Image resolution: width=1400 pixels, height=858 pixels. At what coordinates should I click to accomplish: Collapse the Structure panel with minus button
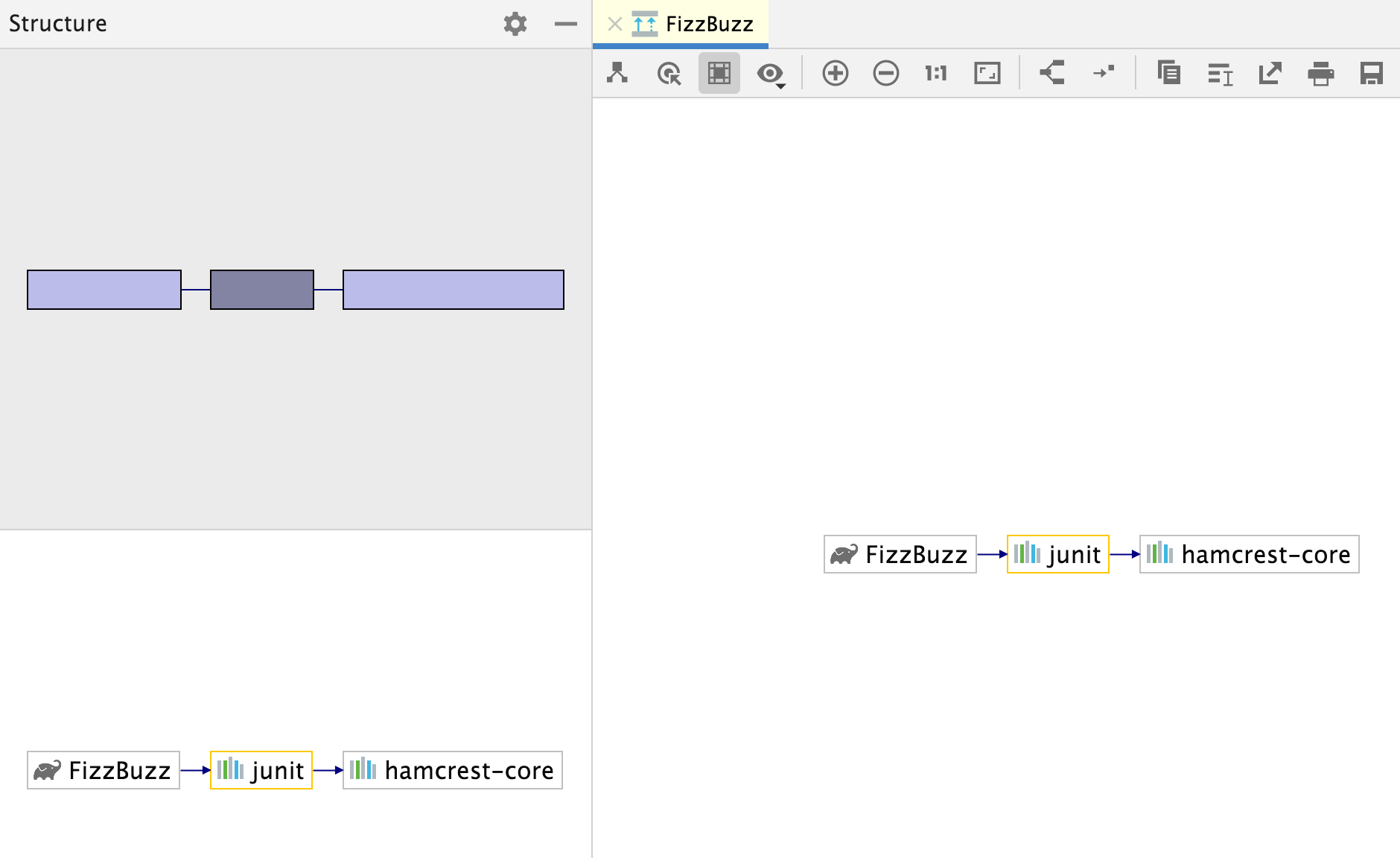[566, 24]
